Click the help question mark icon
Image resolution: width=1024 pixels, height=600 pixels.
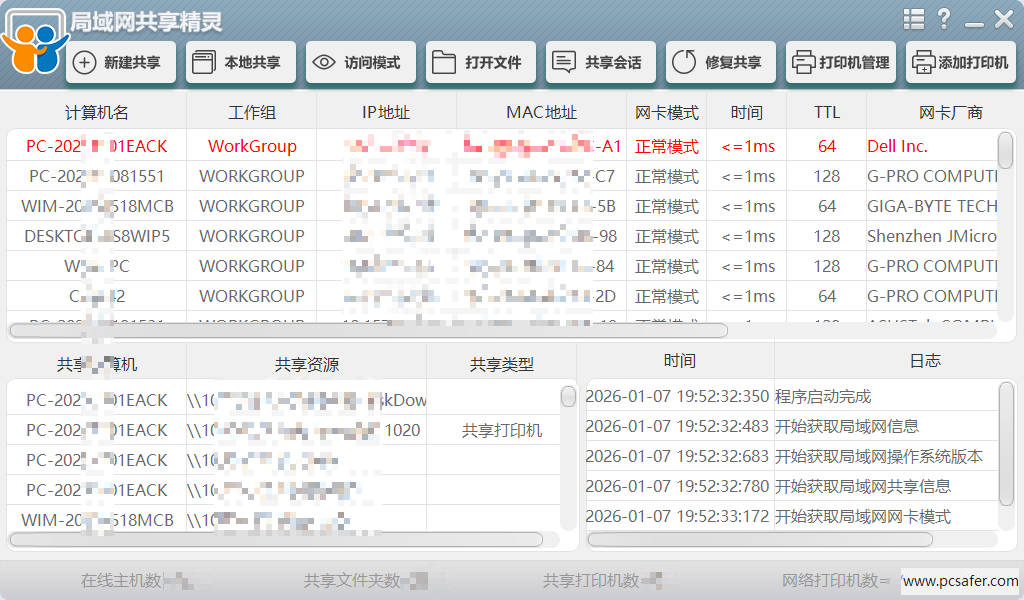click(944, 19)
